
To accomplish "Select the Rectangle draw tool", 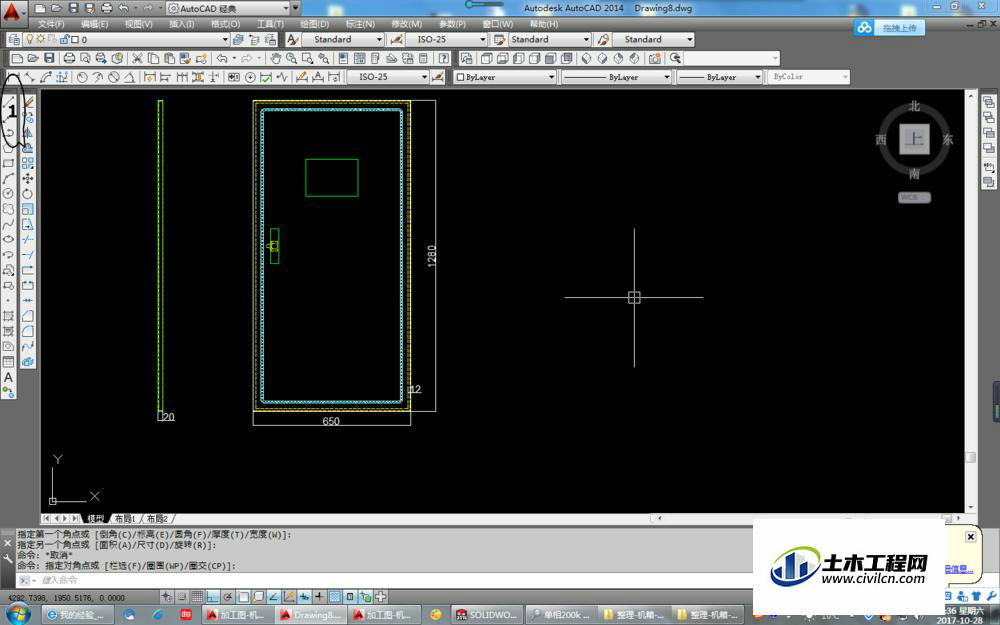I will coord(8,163).
